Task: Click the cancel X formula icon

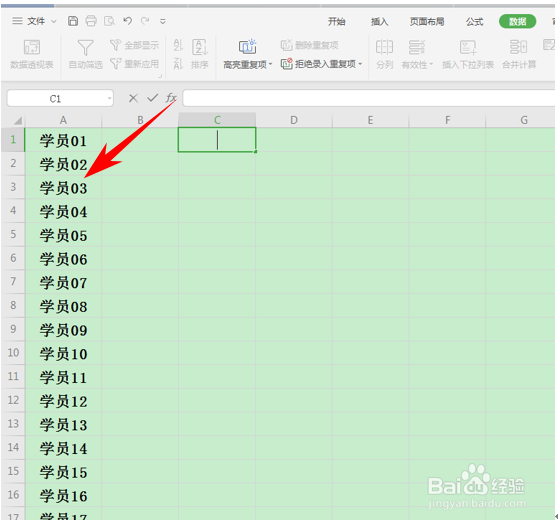Action: pos(133,98)
